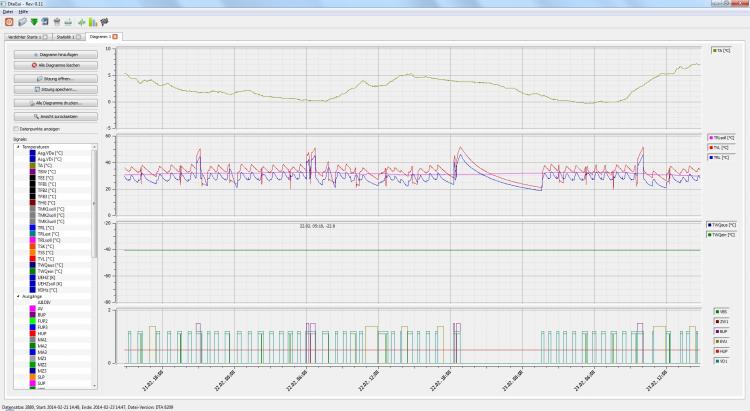Open the Datei menu
The width and height of the screenshot is (750, 411).
(x=8, y=11)
